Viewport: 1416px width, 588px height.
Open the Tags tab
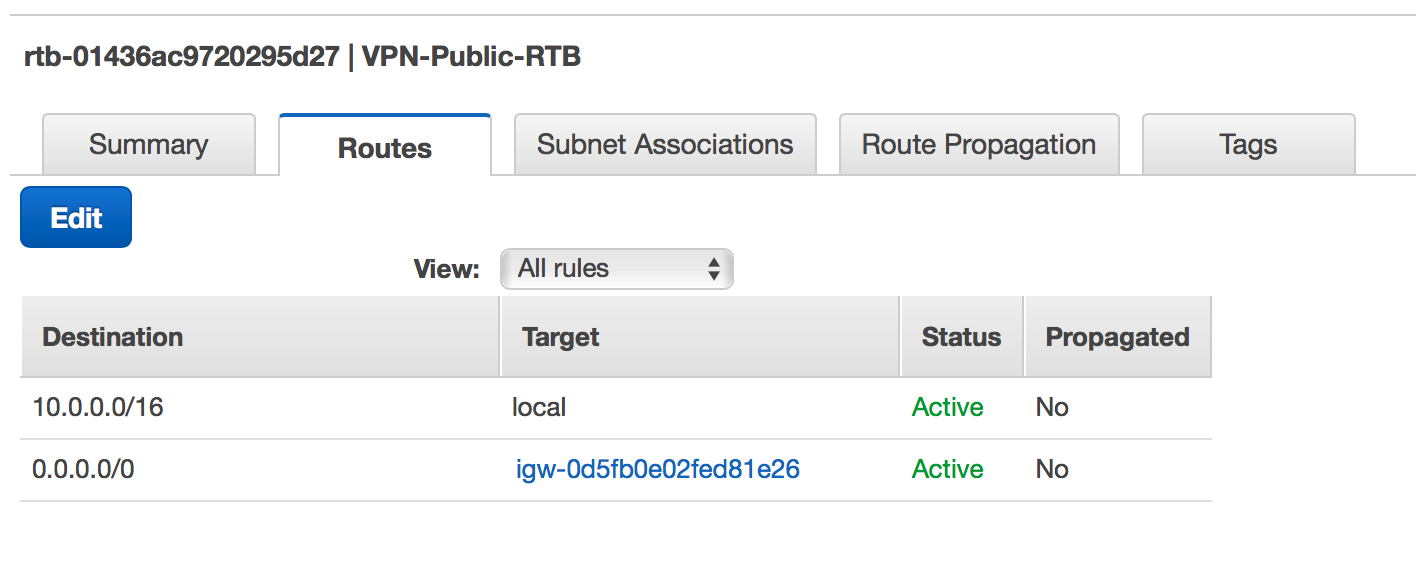click(1248, 144)
